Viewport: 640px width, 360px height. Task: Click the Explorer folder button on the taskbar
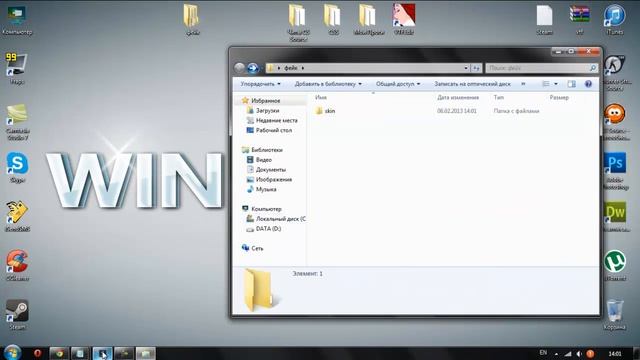(x=146, y=353)
